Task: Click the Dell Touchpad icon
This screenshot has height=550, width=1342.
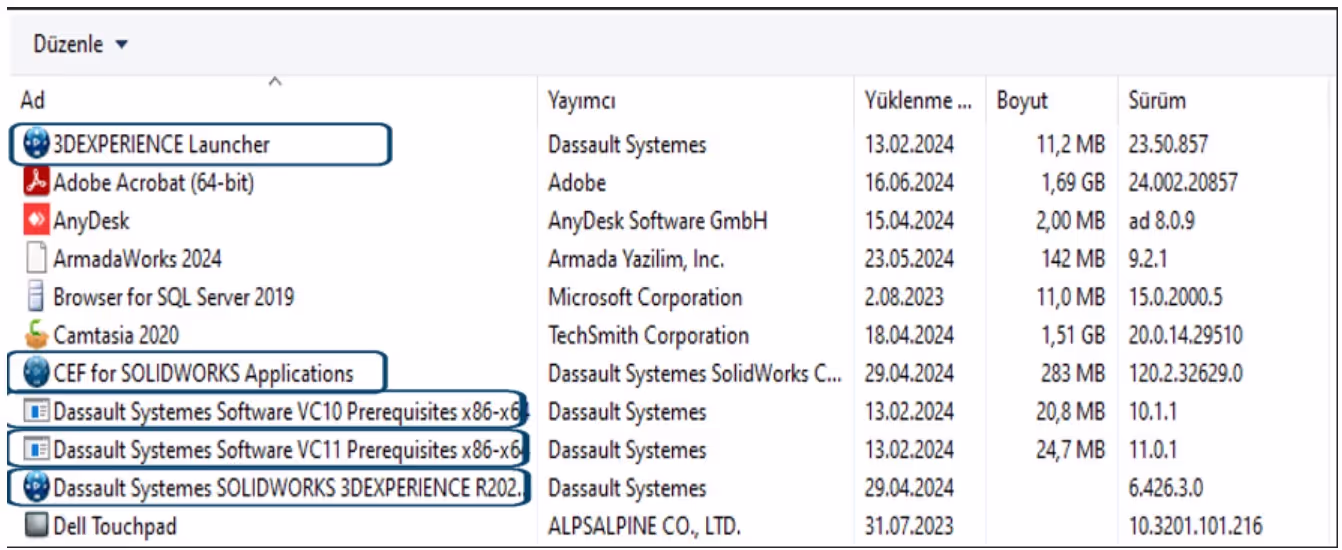Action: pos(36,526)
